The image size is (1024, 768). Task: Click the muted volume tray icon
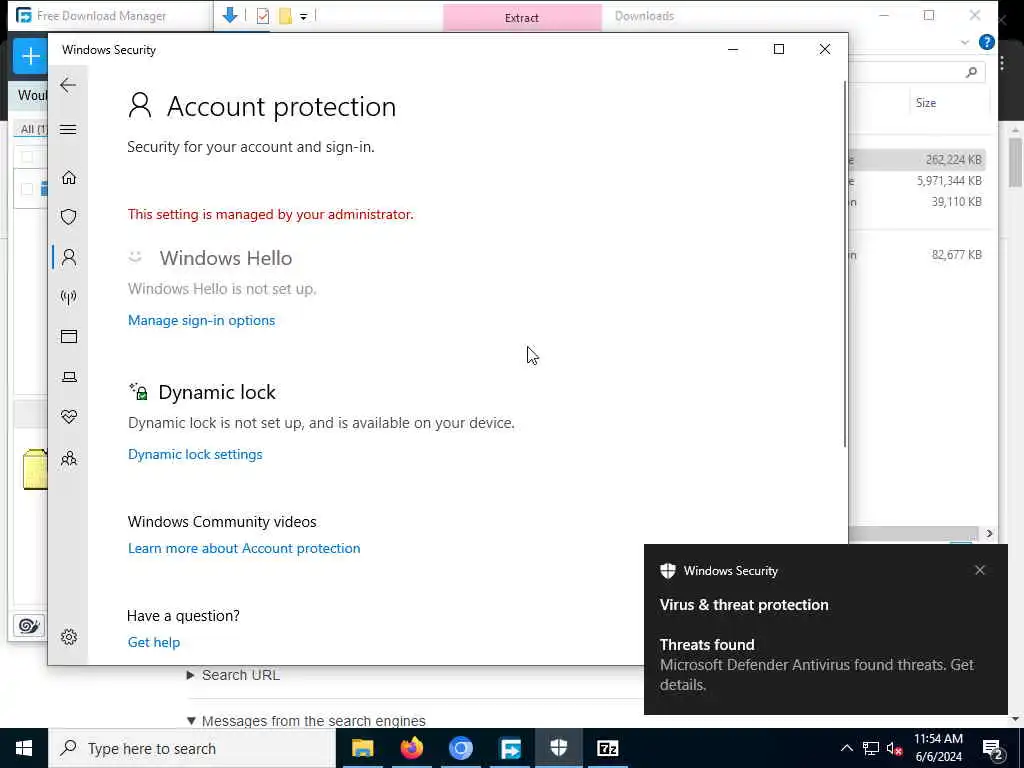(x=895, y=748)
